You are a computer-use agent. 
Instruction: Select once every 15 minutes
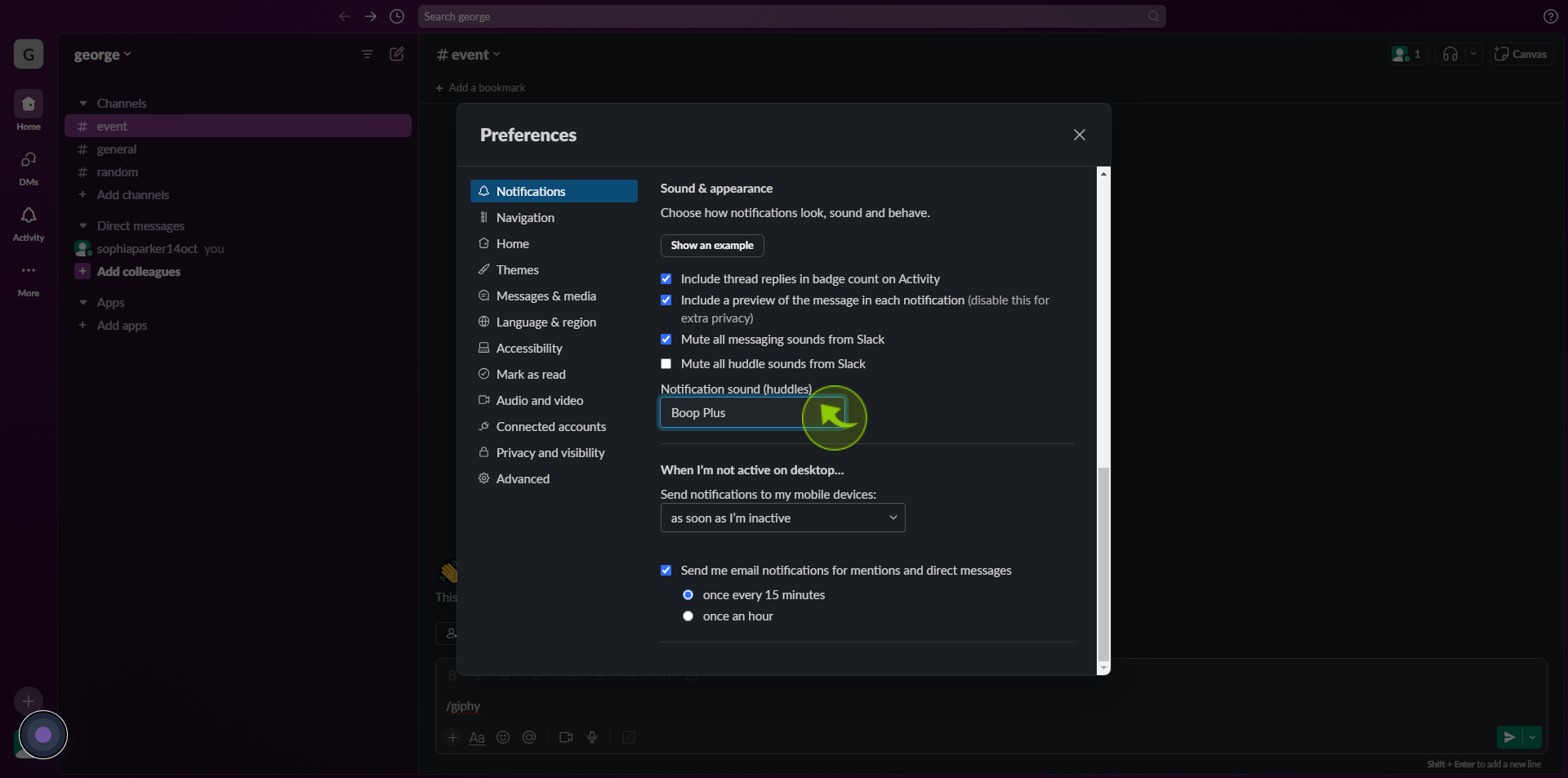tap(688, 595)
